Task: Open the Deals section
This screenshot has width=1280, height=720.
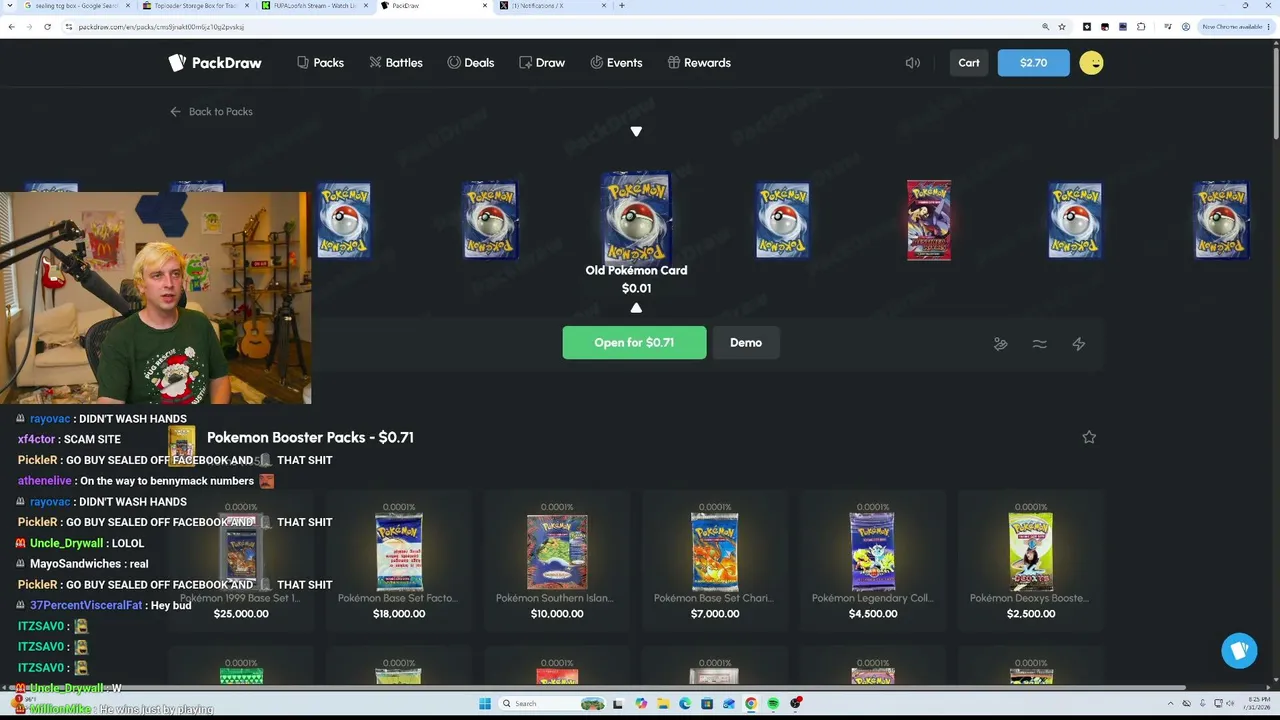Action: coord(471,63)
